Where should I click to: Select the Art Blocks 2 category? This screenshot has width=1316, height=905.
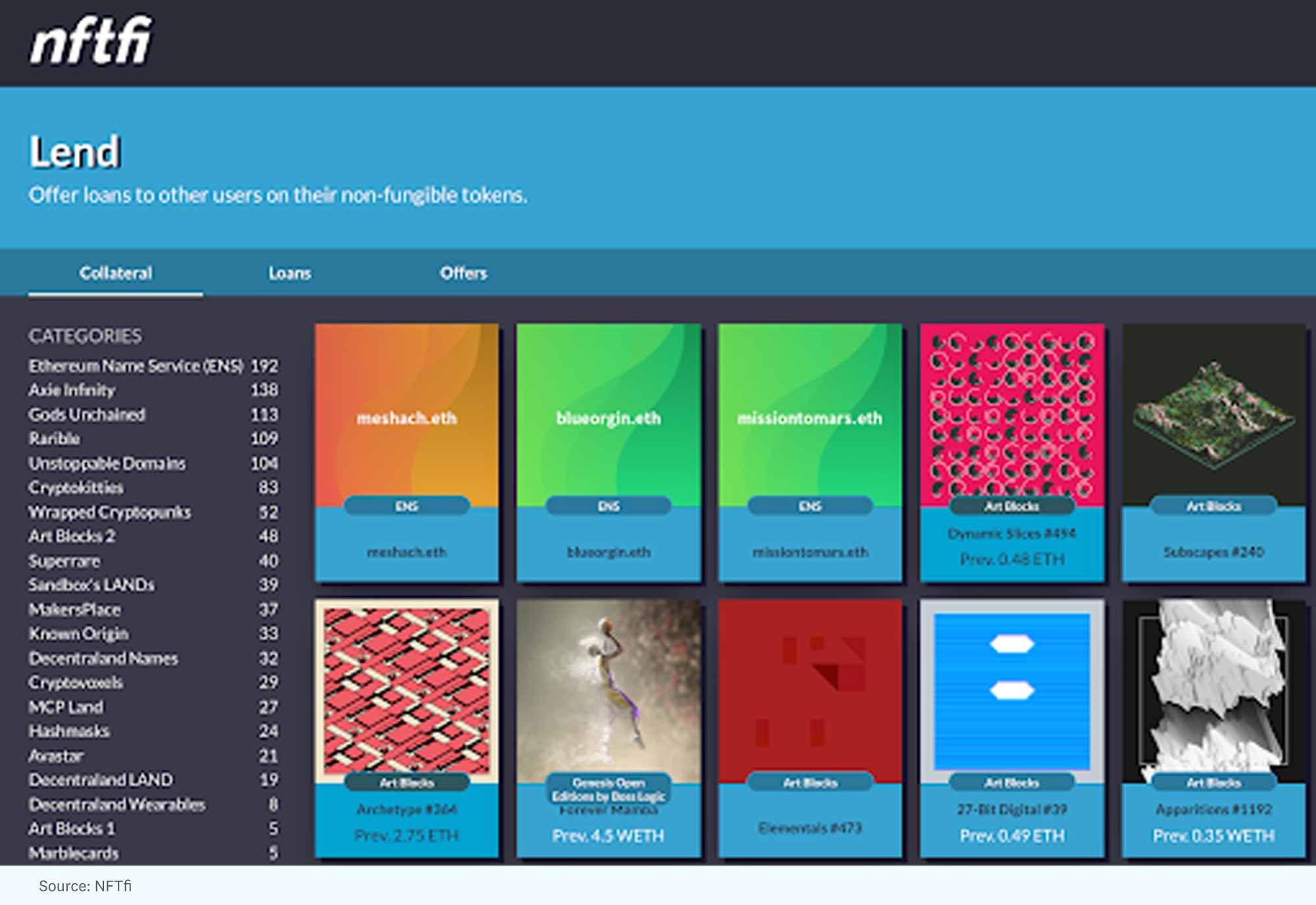[x=72, y=536]
